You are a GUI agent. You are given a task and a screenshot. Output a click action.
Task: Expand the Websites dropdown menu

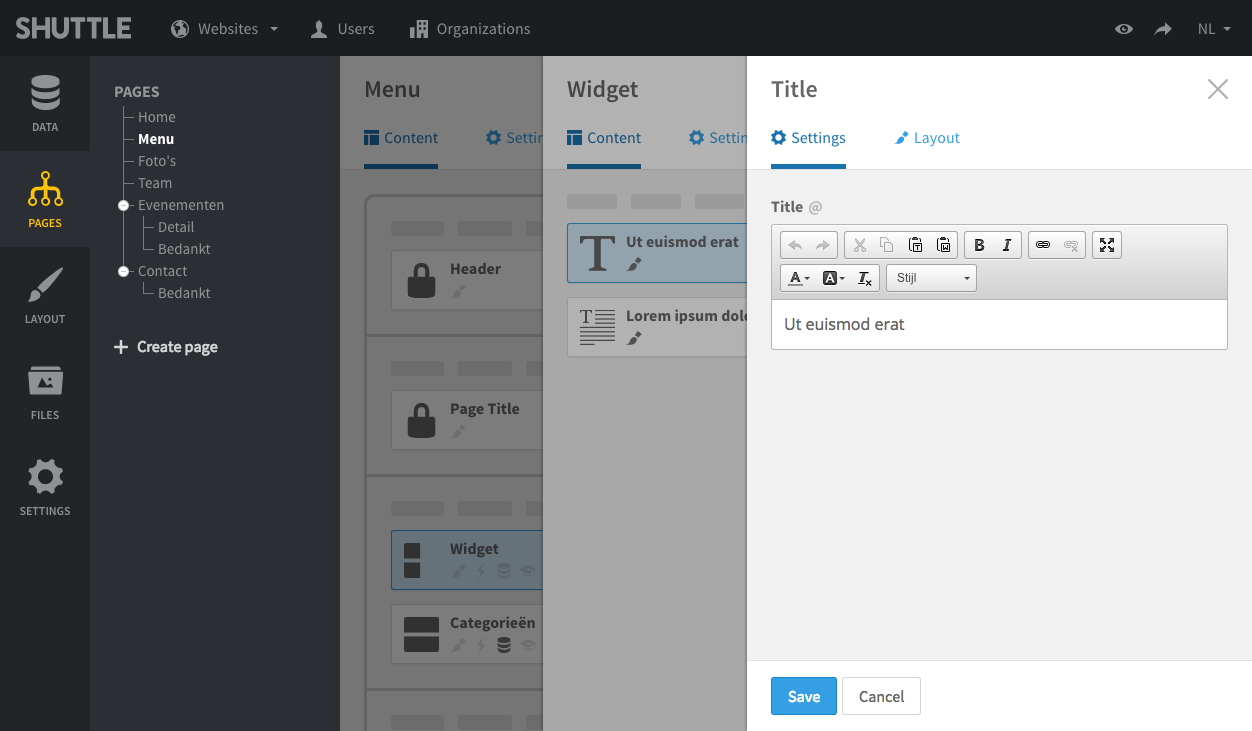[225, 29]
